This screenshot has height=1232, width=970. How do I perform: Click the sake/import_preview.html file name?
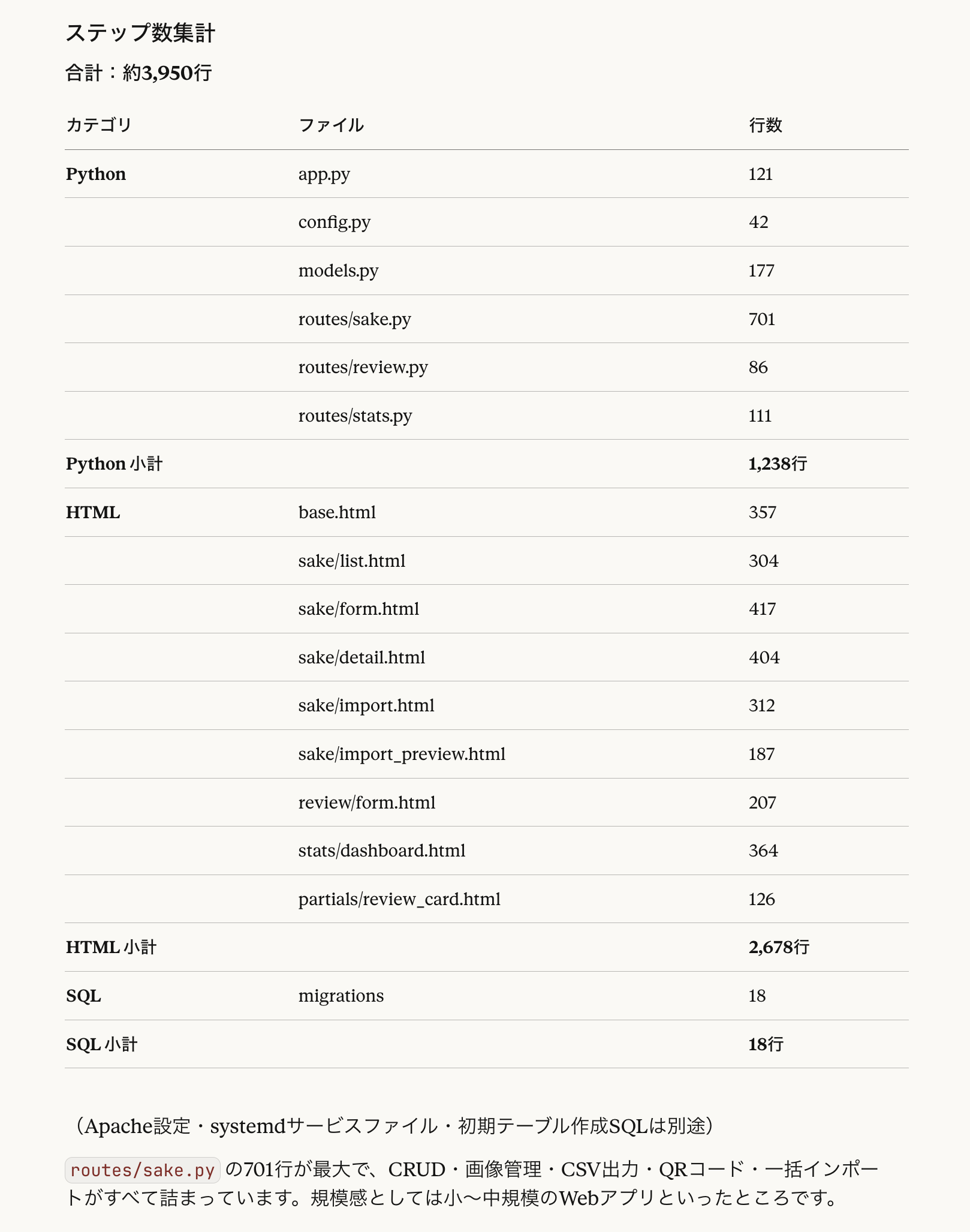[x=402, y=754]
